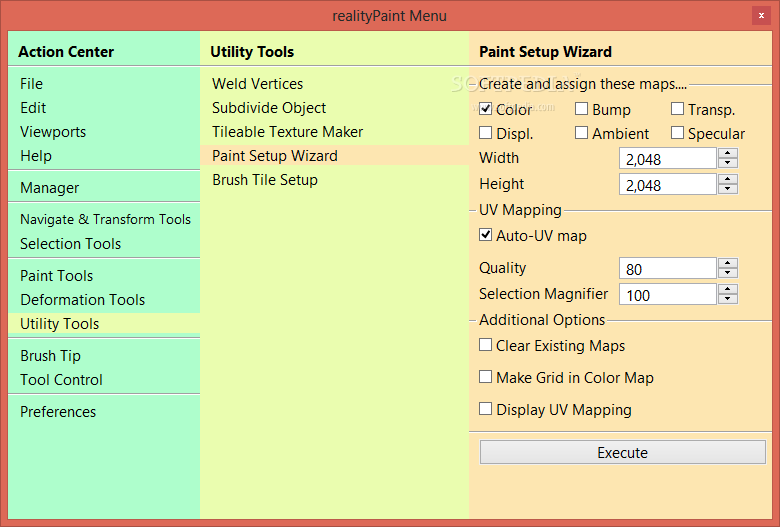Tick the Displ. map checkbox
780x527 pixels.
point(486,132)
